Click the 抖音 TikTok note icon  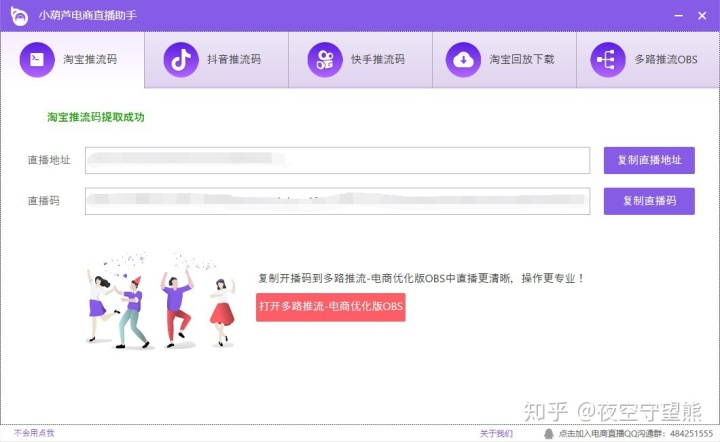click(x=181, y=60)
